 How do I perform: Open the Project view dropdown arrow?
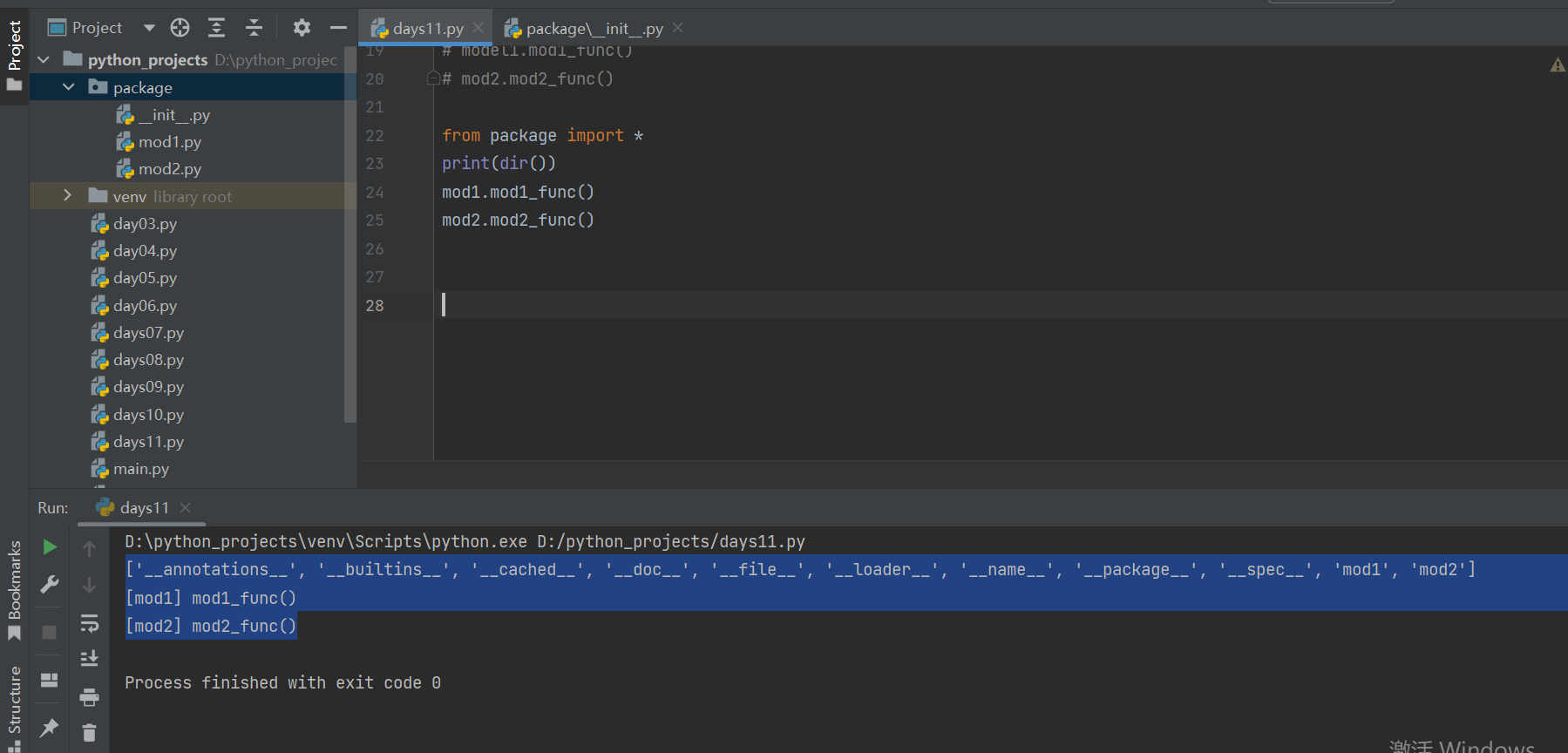(x=149, y=28)
